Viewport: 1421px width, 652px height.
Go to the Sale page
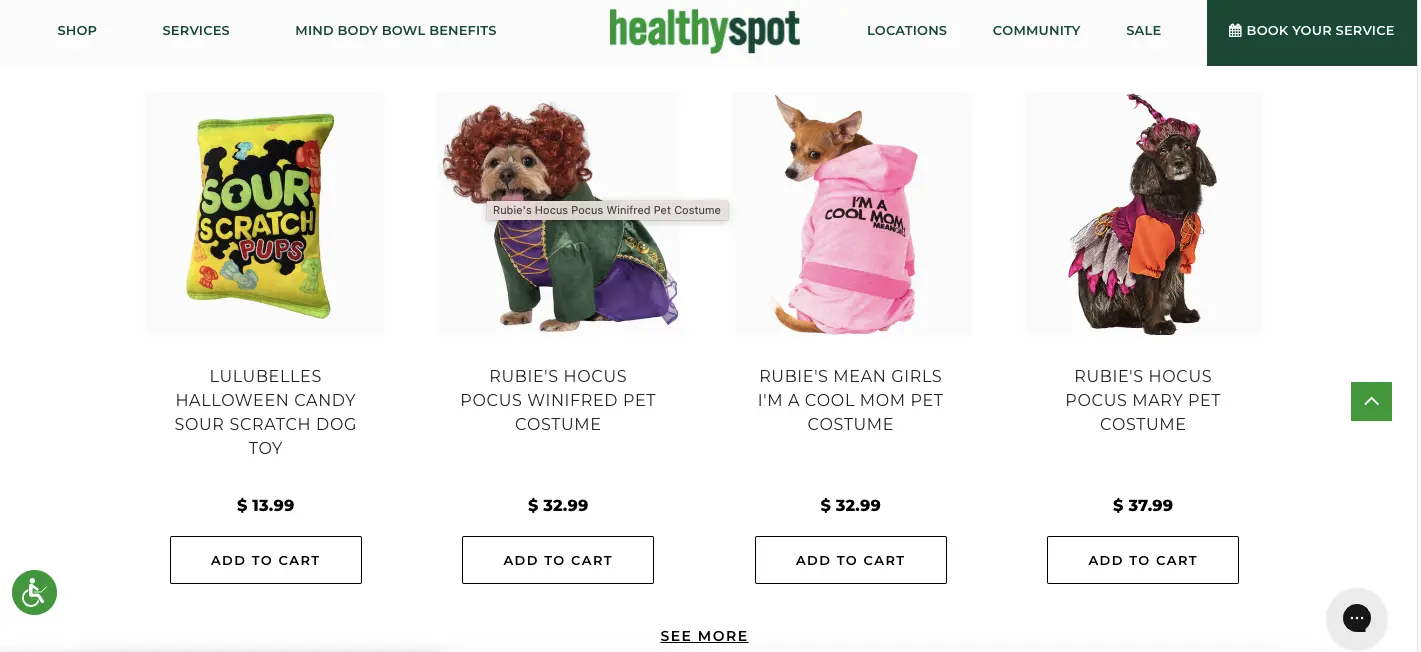click(x=1143, y=31)
